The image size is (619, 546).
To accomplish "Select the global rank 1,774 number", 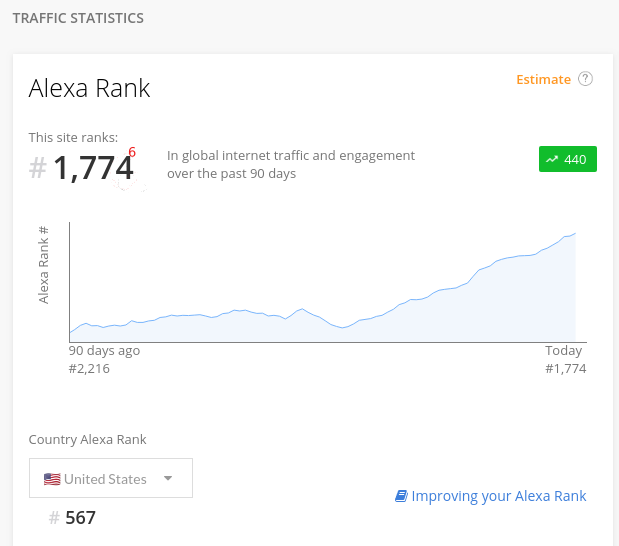I will pos(93,168).
